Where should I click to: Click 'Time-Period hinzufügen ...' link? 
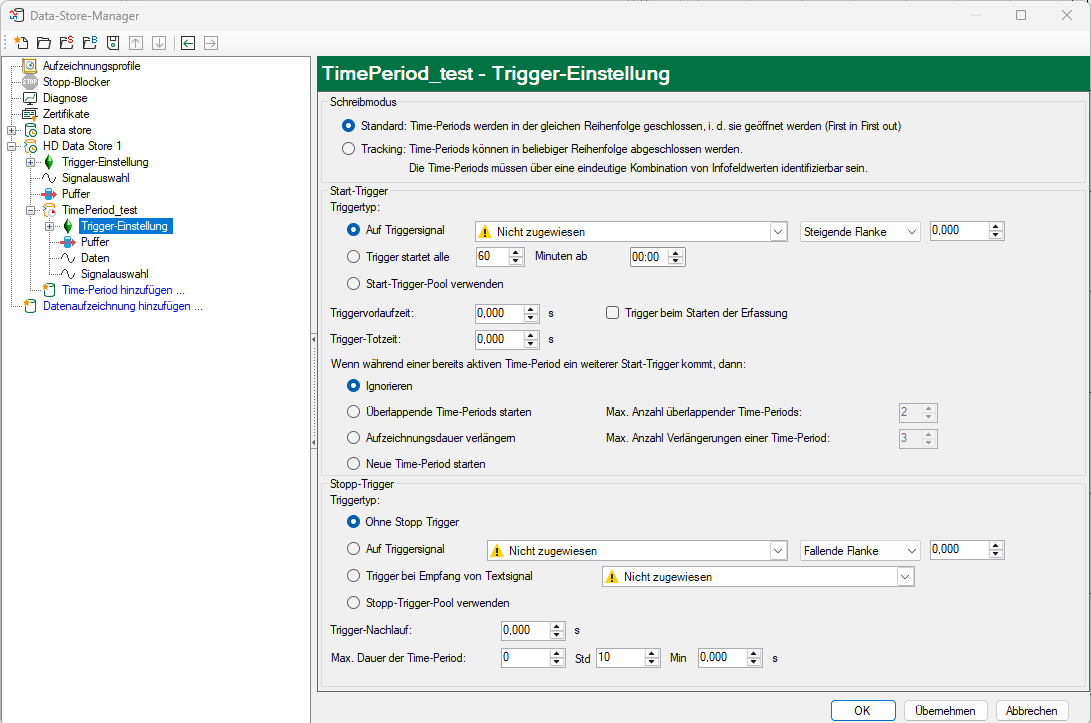click(123, 290)
